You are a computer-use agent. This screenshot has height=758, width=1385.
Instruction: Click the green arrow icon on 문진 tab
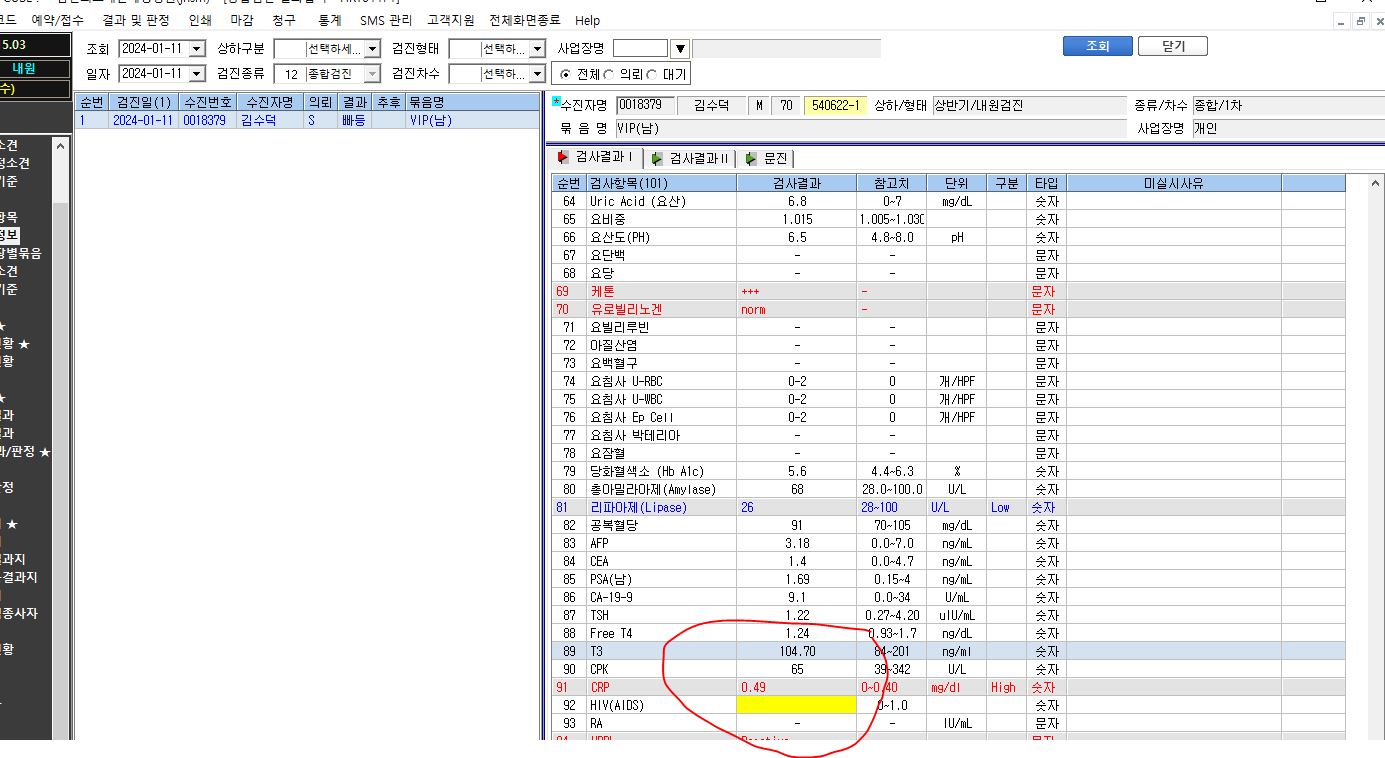[x=751, y=158]
